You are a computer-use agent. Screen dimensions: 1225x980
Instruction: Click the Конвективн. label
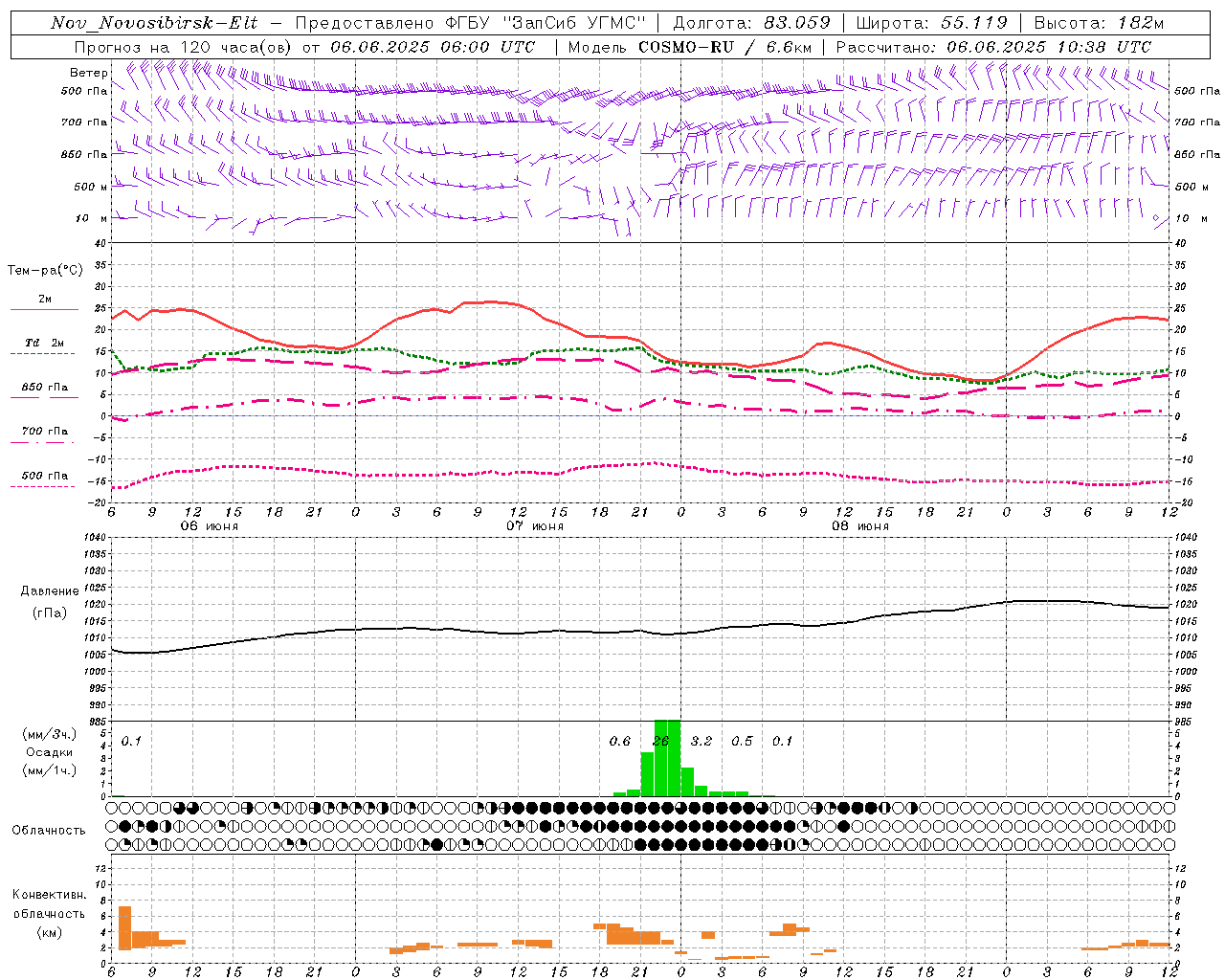pyautogui.click(x=50, y=895)
